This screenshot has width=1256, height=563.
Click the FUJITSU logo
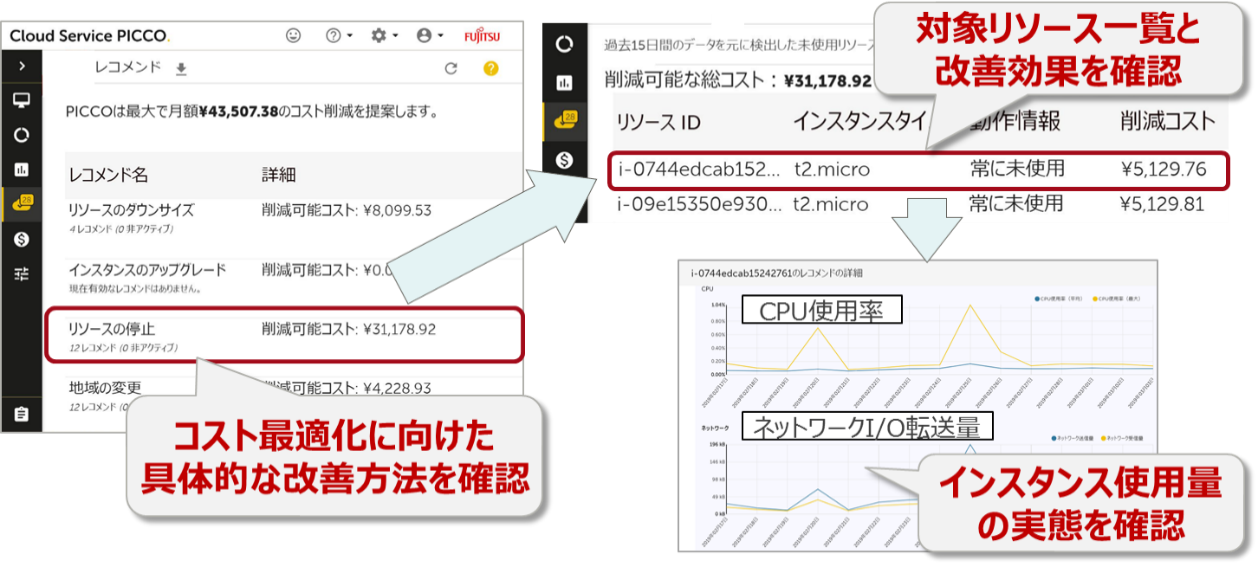click(x=482, y=36)
